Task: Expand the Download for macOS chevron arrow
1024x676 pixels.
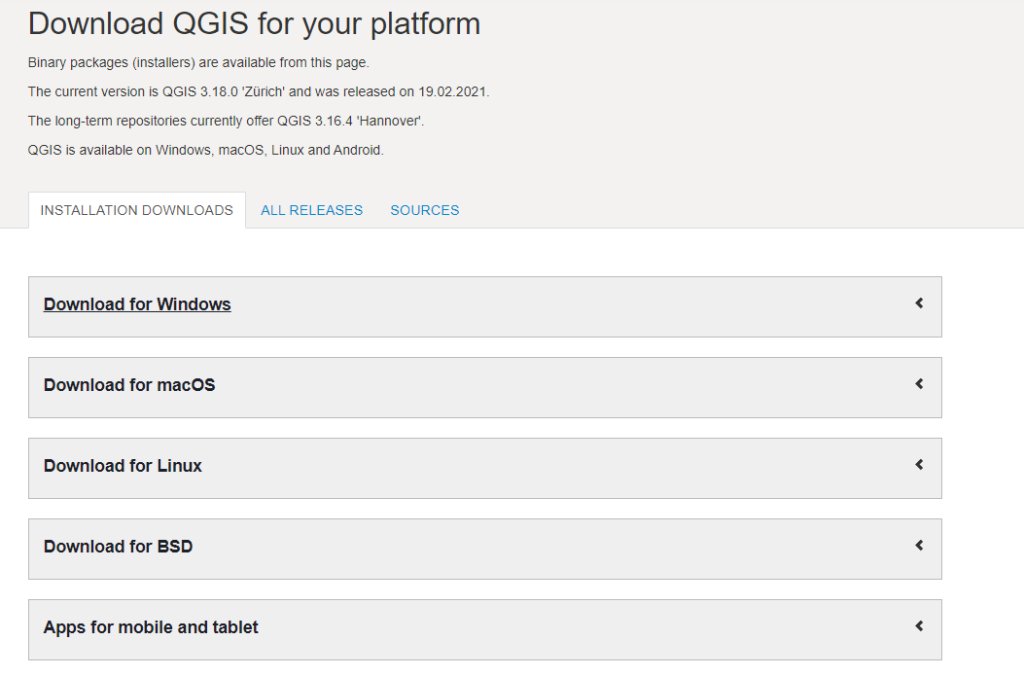Action: (918, 384)
